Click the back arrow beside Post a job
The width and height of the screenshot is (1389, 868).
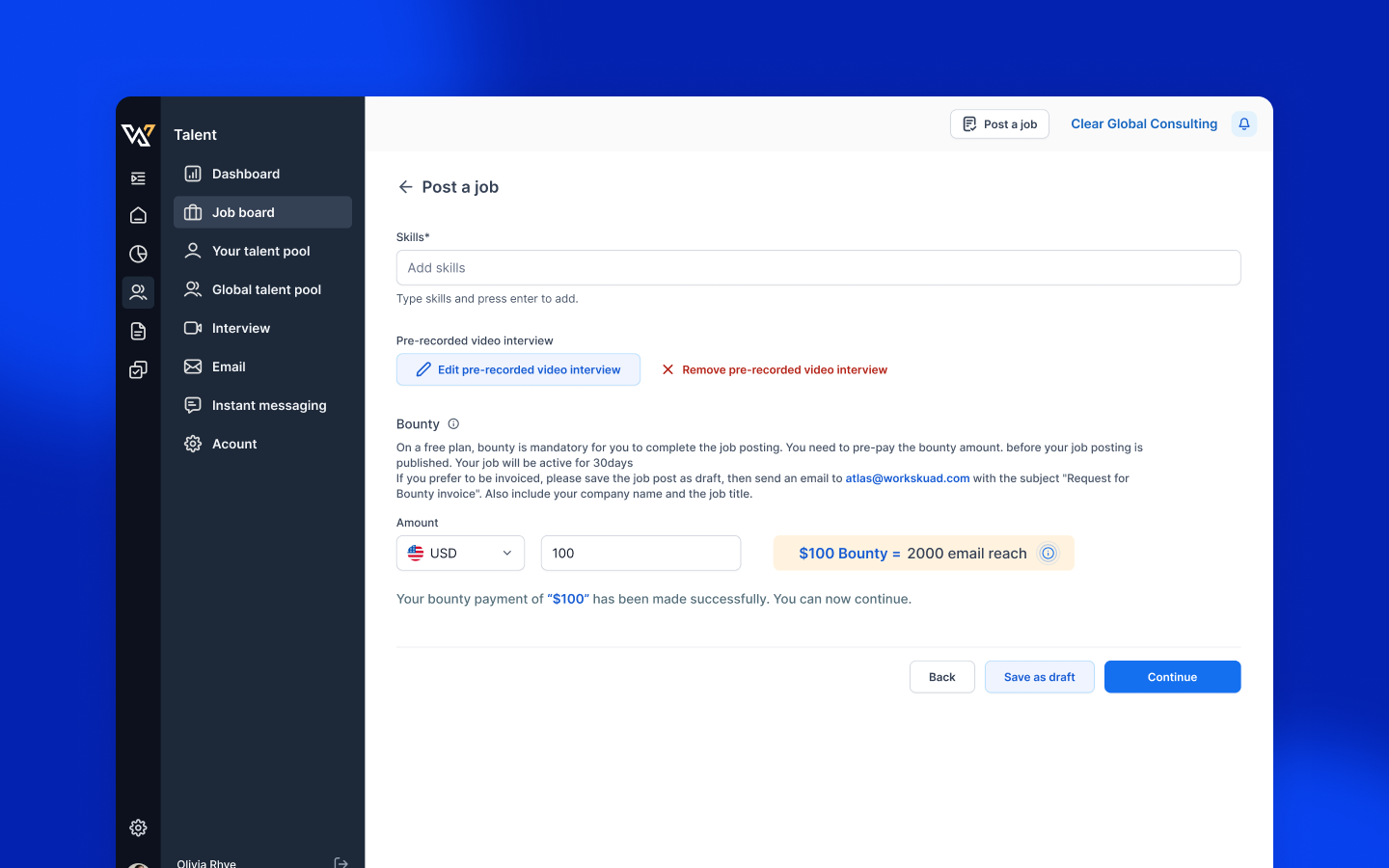coord(405,187)
